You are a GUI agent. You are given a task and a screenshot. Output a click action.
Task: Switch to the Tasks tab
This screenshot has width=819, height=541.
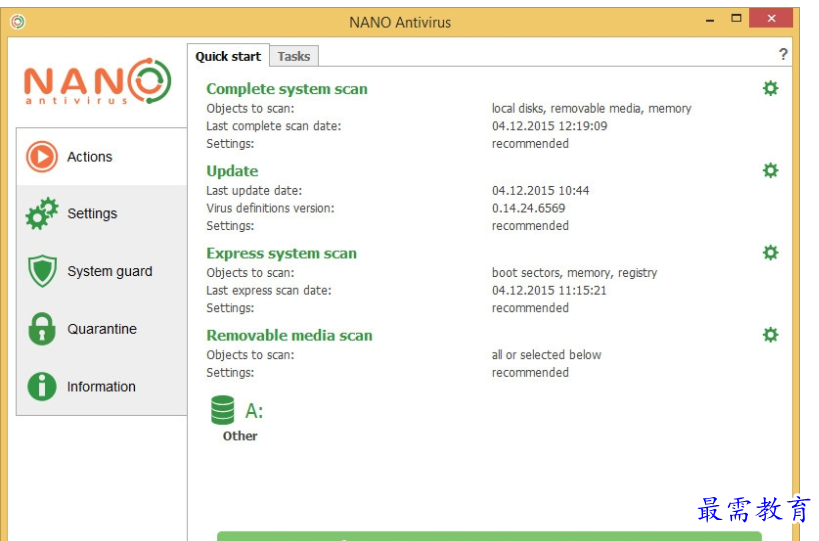point(294,56)
